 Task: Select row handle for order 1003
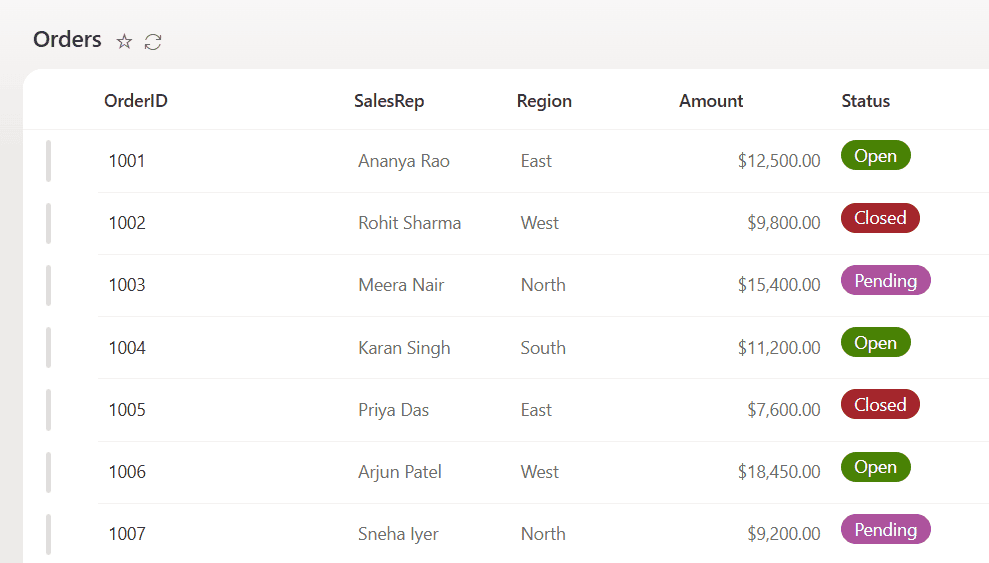[x=49, y=285]
